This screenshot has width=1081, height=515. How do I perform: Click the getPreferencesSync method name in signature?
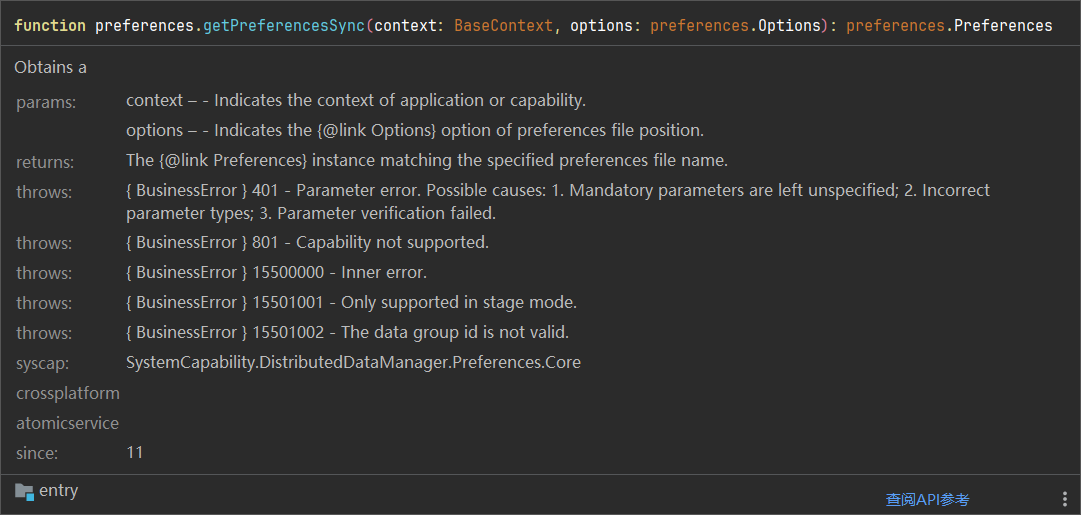pyautogui.click(x=284, y=25)
